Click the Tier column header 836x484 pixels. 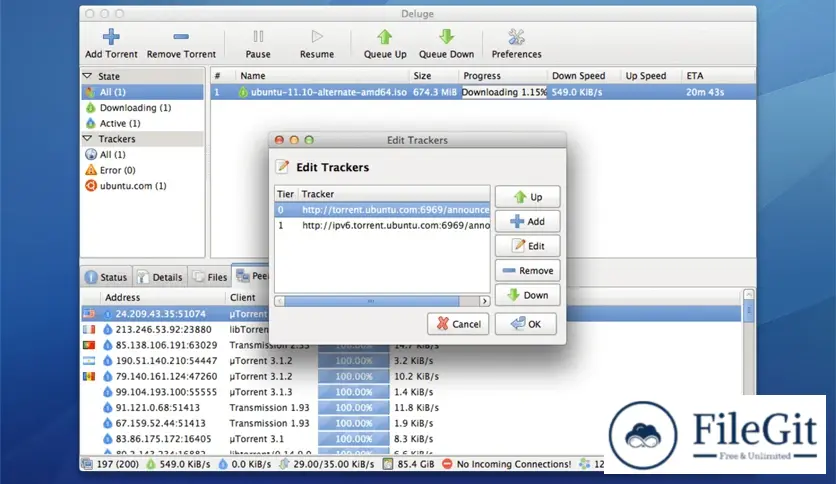click(x=285, y=194)
